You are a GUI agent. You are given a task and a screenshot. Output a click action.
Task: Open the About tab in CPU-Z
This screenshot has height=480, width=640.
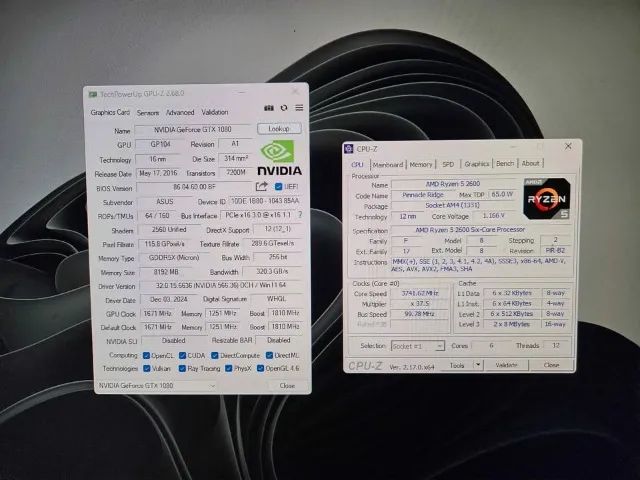531,163
